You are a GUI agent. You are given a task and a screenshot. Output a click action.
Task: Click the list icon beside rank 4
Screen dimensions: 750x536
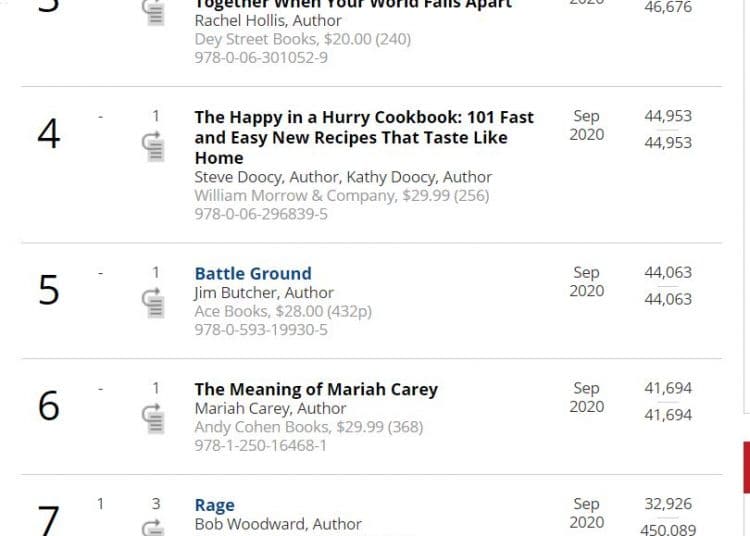pos(155,145)
